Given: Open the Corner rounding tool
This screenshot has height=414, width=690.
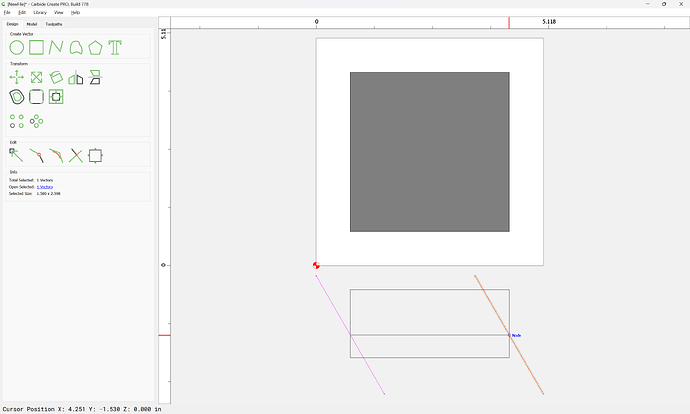Looking at the screenshot, I should point(37,97).
